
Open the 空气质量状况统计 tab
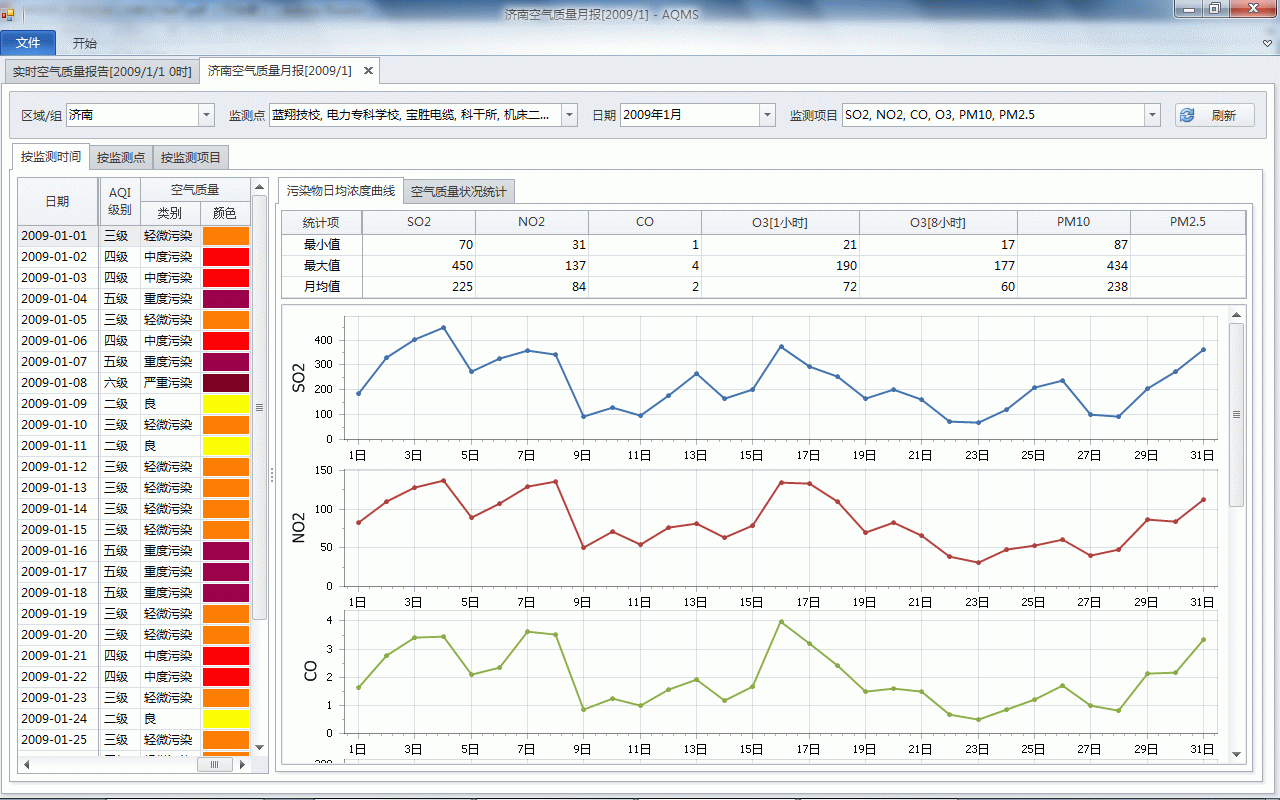coord(459,191)
